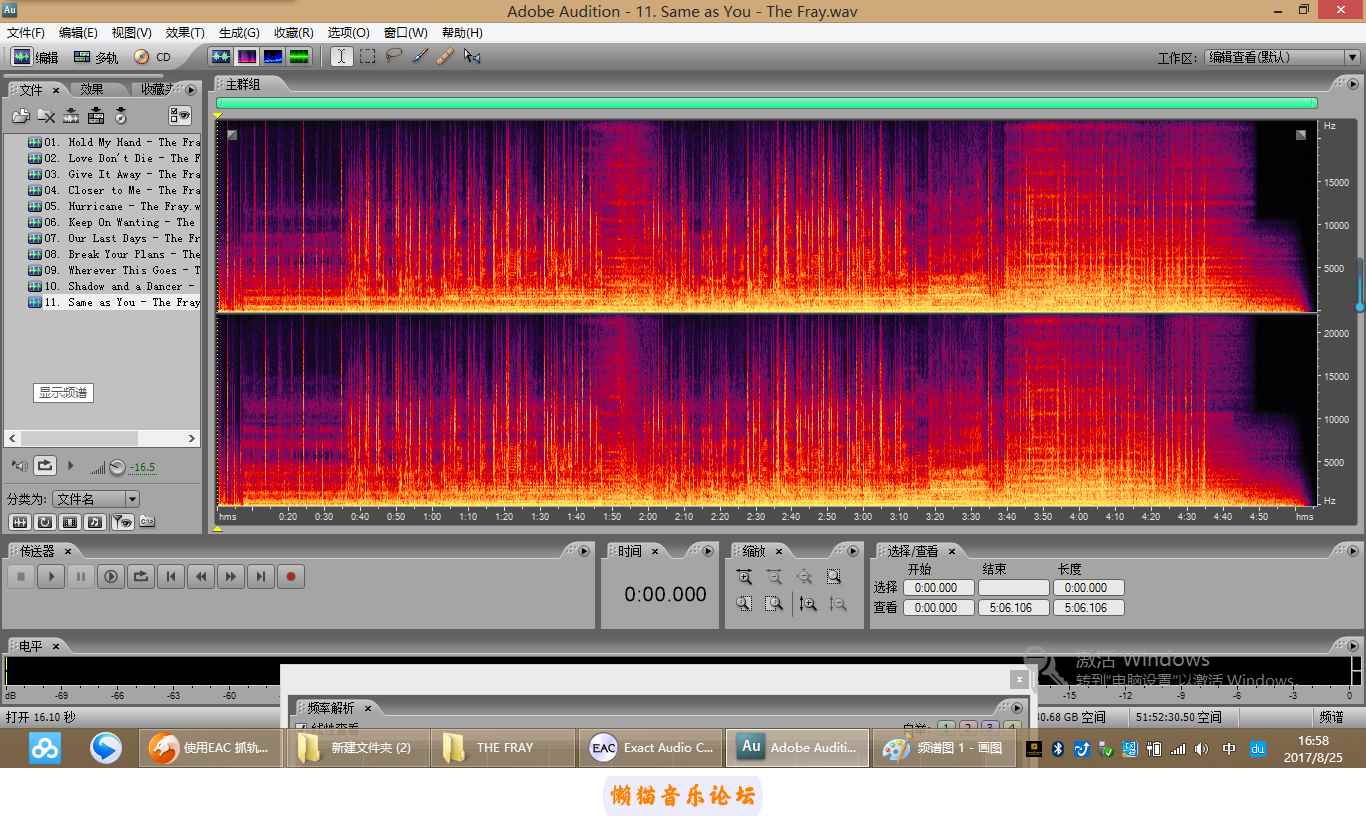
Task: Select the waveform display mode icon
Action: point(220,57)
